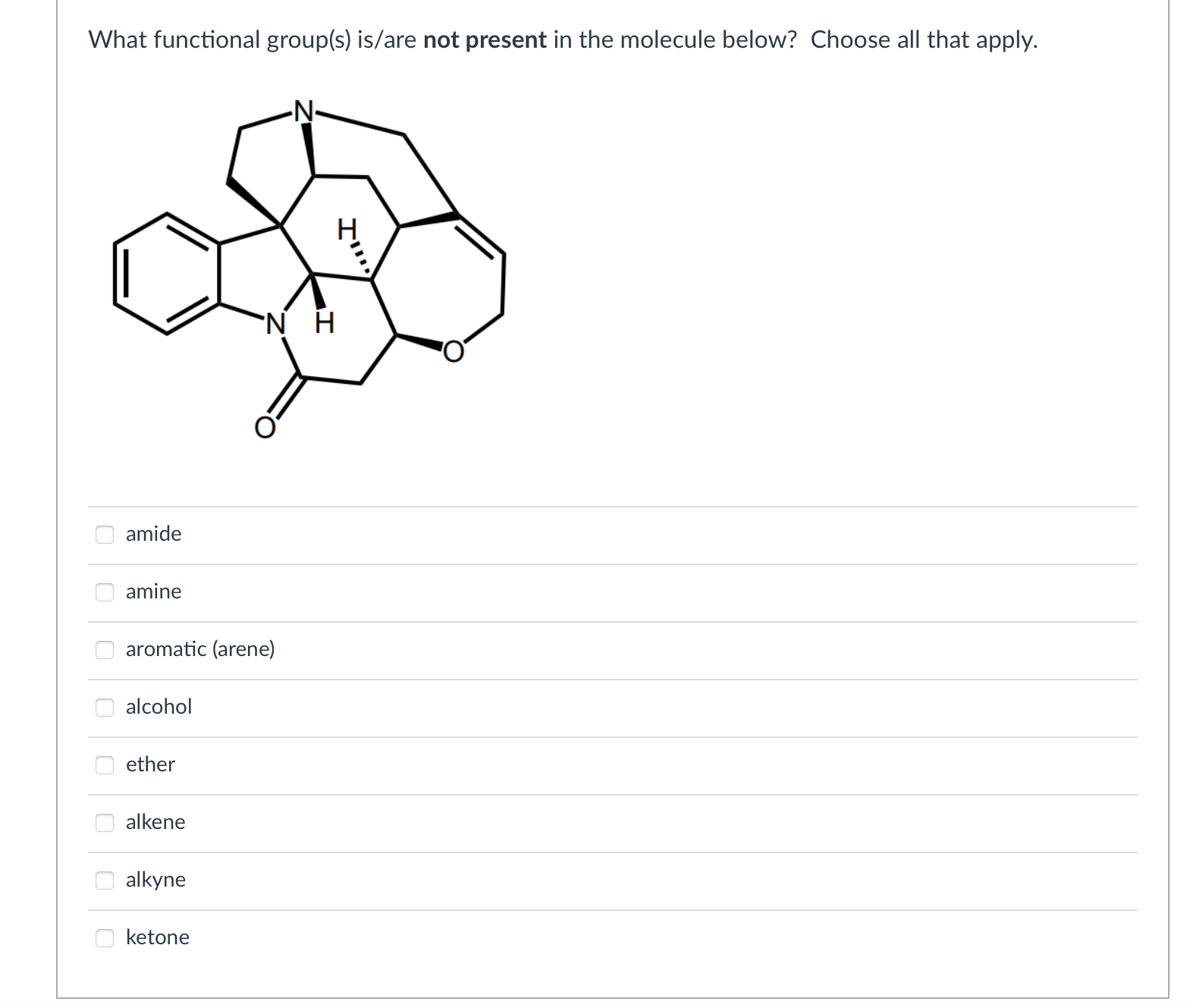Check the amide checkbox
The width and height of the screenshot is (1190, 1008).
click(x=105, y=535)
